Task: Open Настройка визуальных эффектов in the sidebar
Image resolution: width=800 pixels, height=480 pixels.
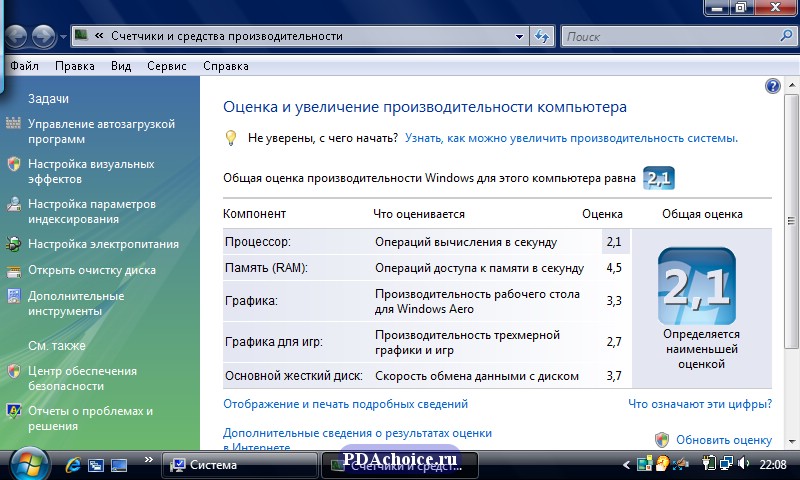Action: 90,171
